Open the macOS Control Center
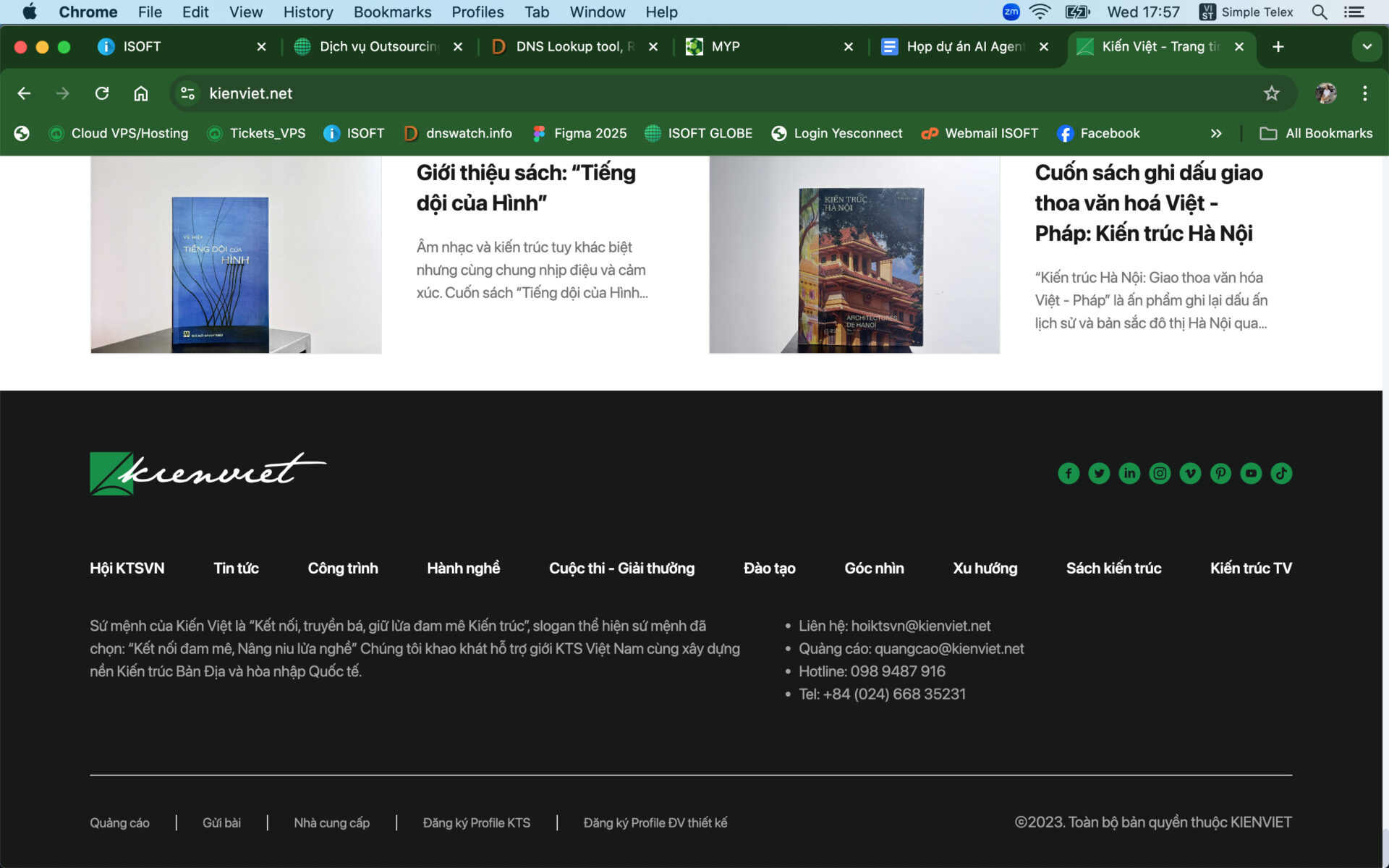The image size is (1389, 868). coord(1354,12)
